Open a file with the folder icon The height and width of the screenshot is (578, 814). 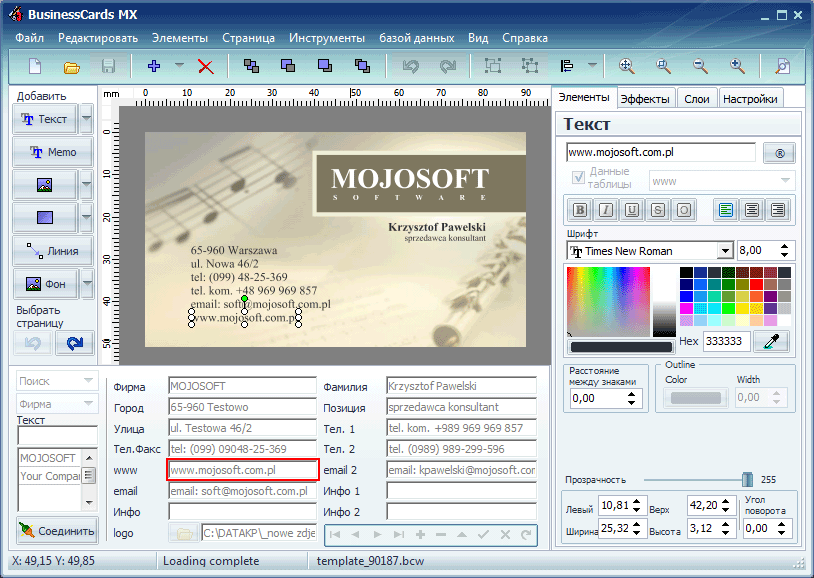(x=72, y=67)
